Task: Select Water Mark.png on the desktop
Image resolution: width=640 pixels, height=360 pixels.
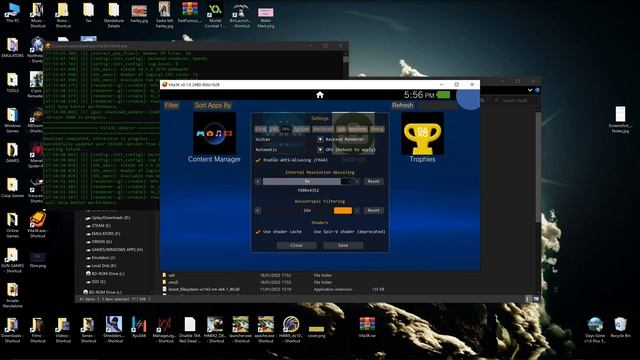Action: [x=266, y=17]
